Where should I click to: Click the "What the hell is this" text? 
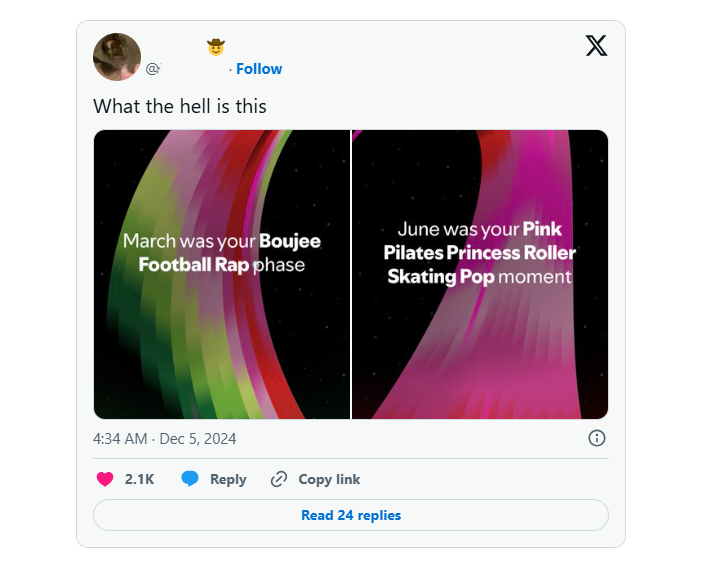click(x=180, y=106)
